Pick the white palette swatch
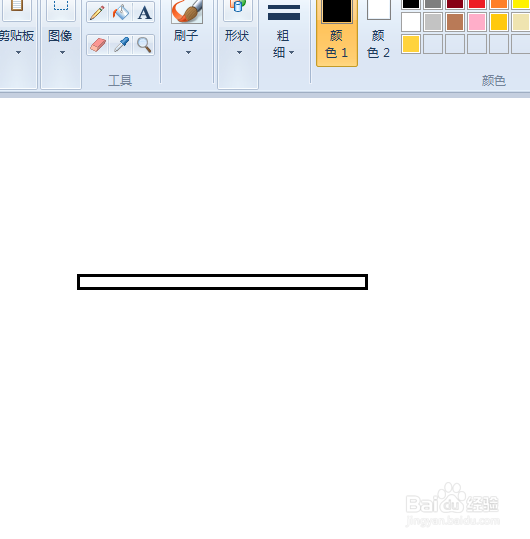This screenshot has height=539, width=530. point(411,22)
